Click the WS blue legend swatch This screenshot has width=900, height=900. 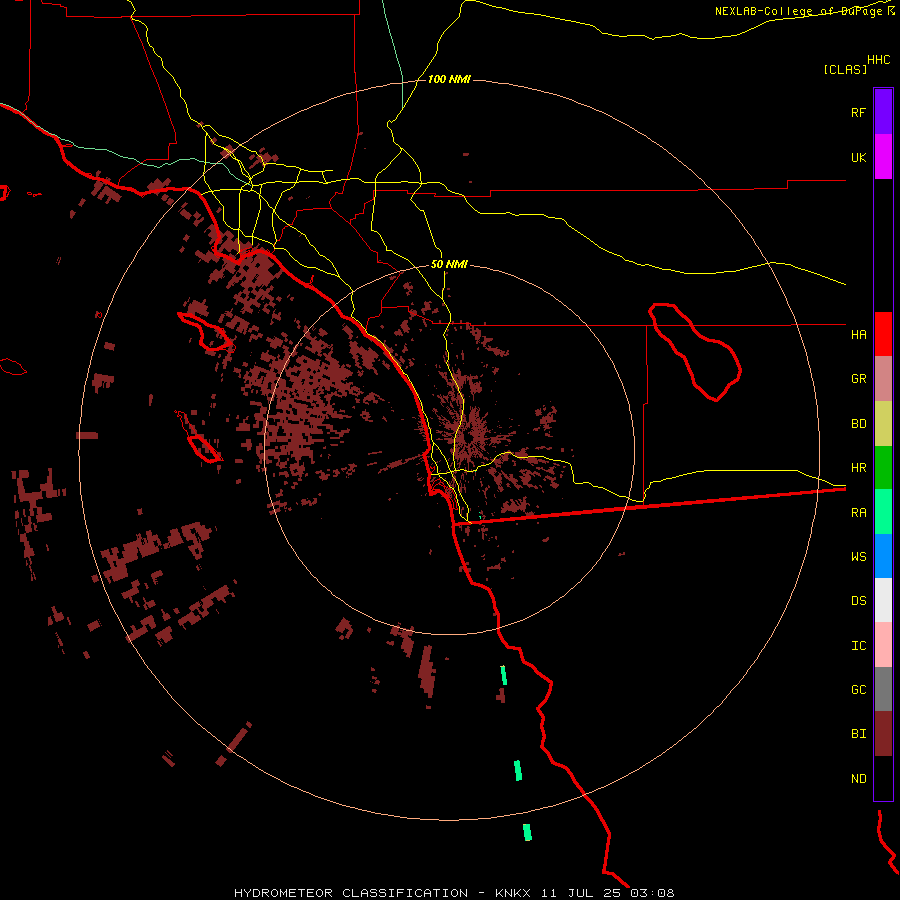click(883, 556)
